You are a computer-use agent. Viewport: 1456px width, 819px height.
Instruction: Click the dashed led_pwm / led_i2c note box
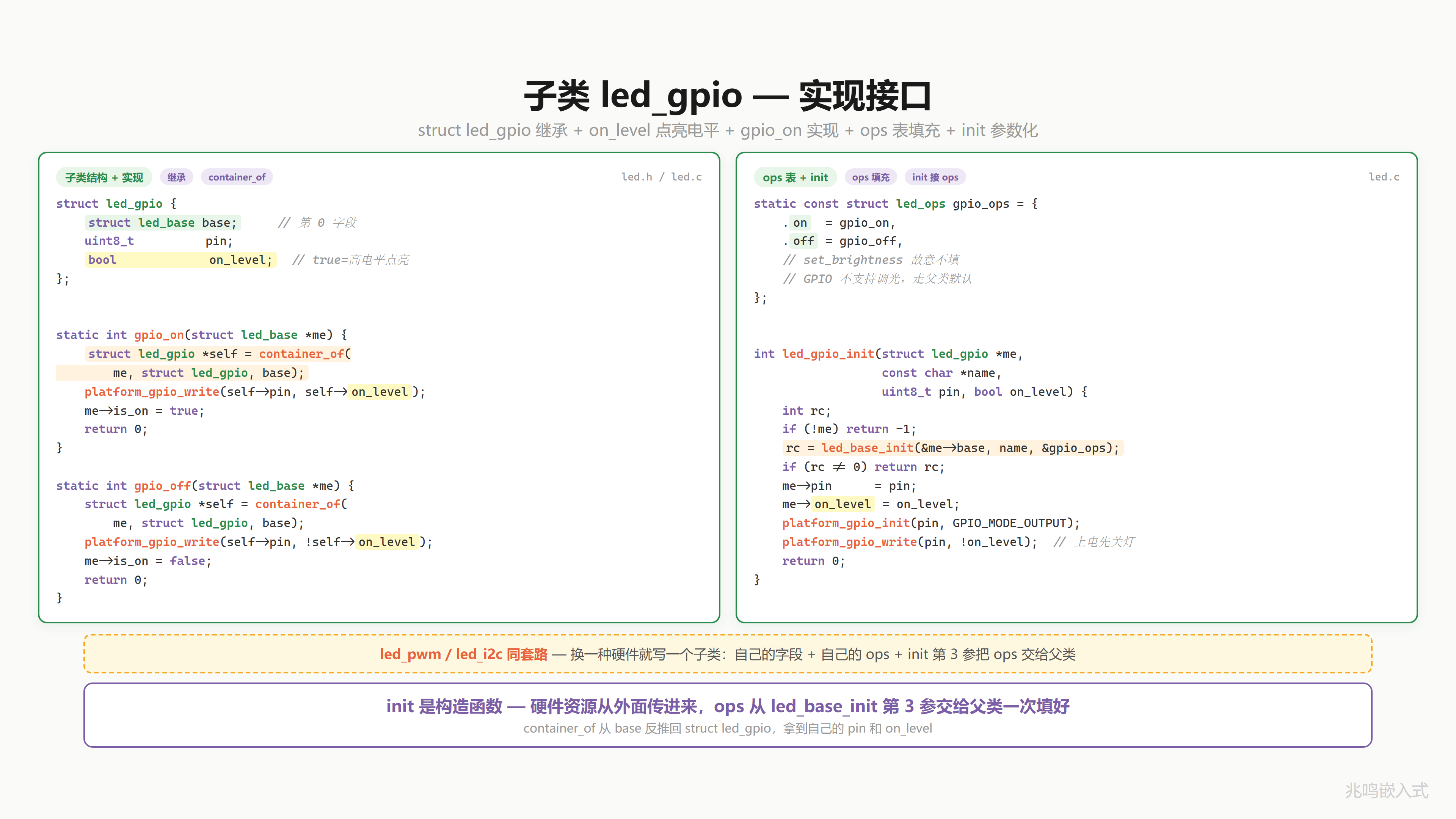point(728,654)
